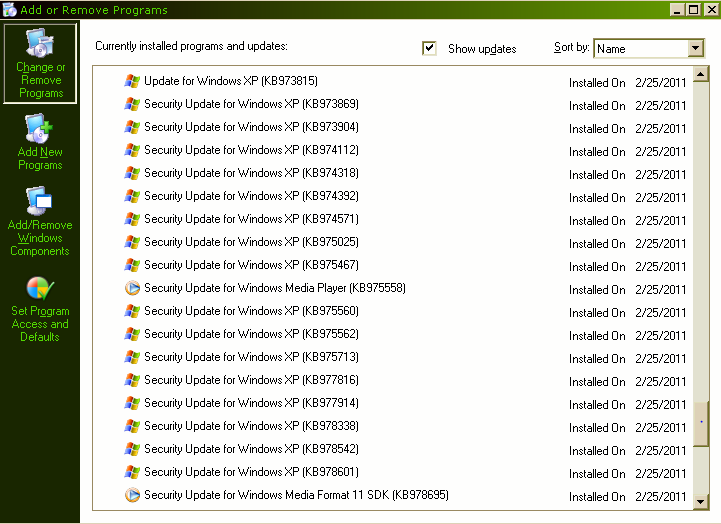The image size is (721, 524).
Task: Click the Windows flag icon for KB977816
Action: [132, 380]
